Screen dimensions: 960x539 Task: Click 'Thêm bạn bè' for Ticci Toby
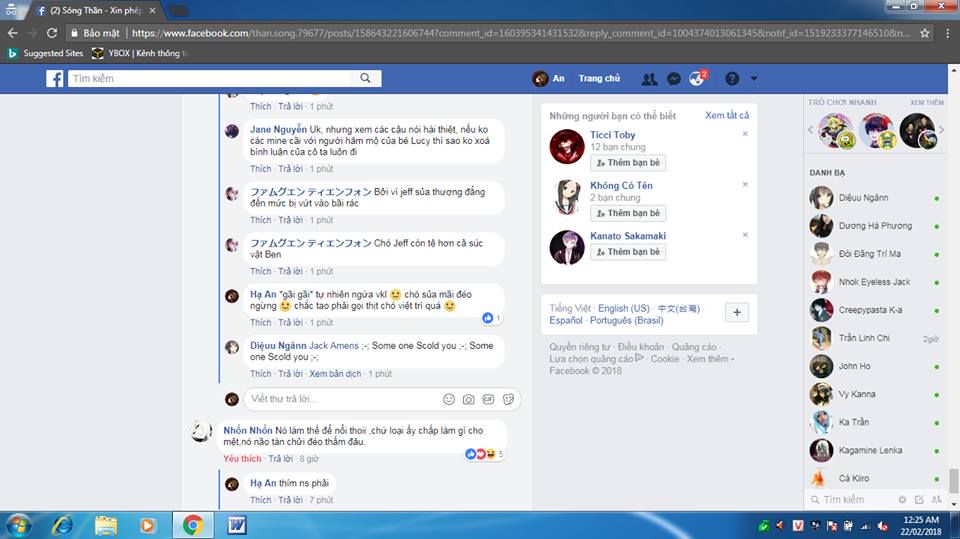(x=628, y=162)
